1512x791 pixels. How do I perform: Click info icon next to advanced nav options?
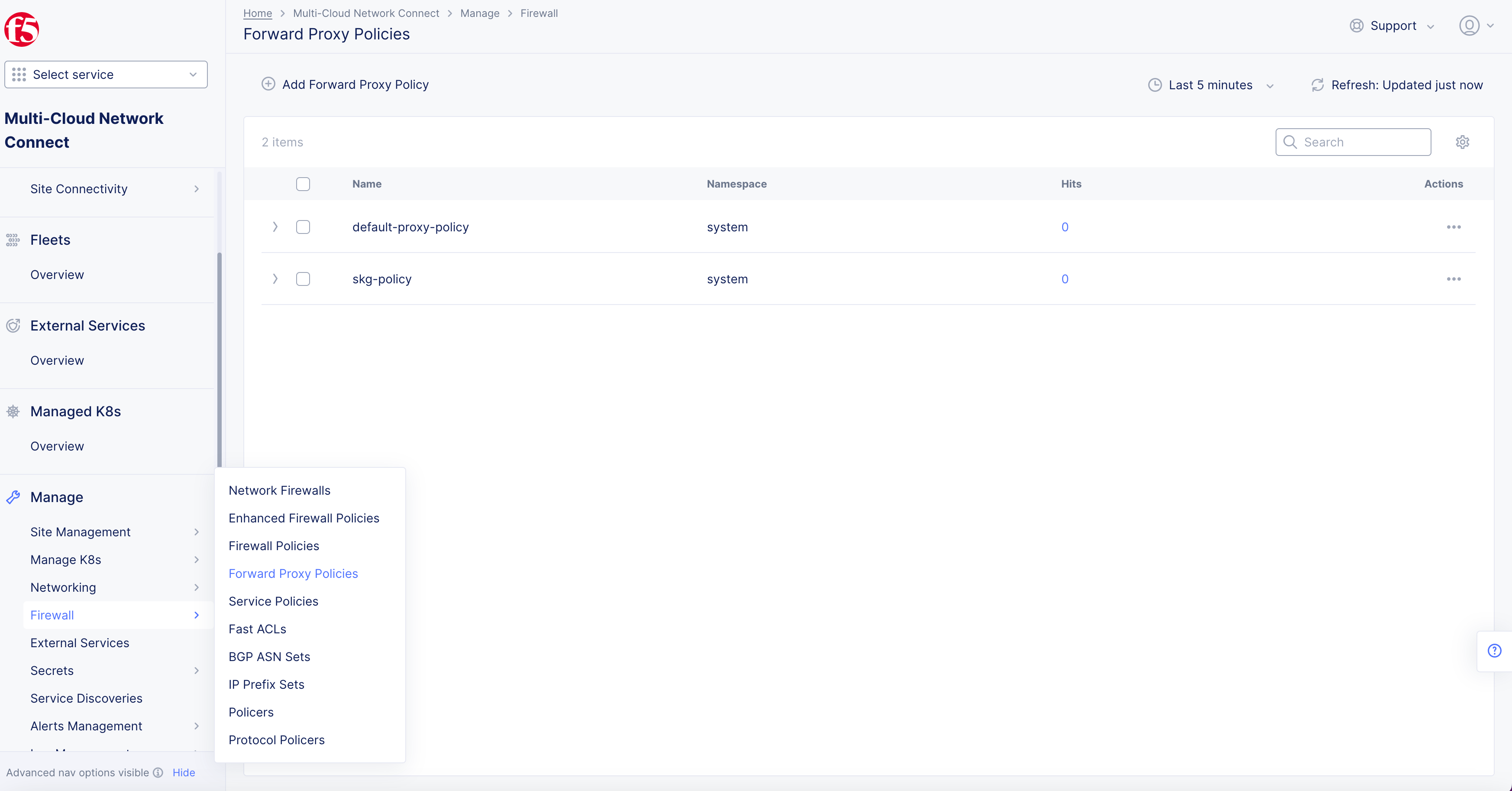(158, 773)
